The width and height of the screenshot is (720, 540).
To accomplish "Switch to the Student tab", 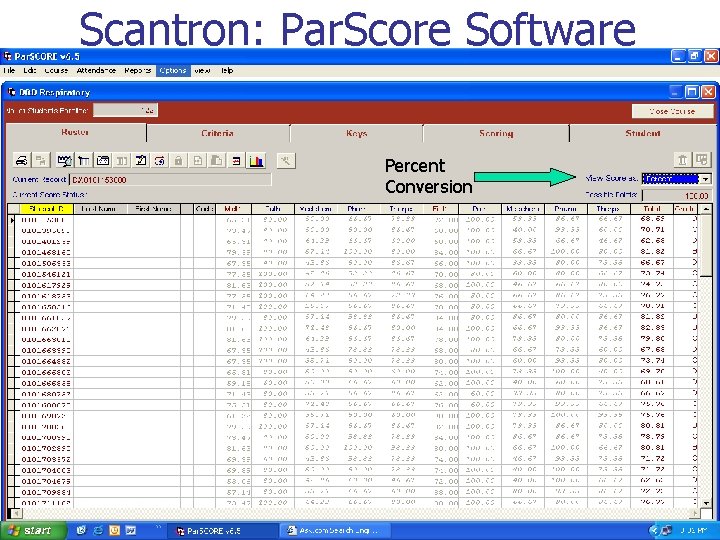I will (x=642, y=134).
